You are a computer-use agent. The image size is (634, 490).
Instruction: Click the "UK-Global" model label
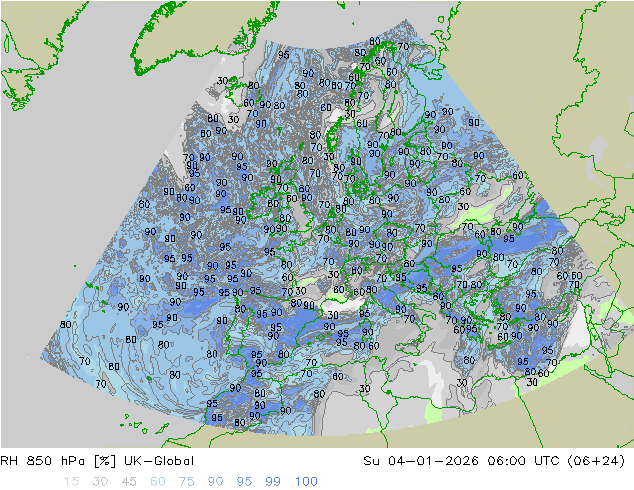(159, 461)
